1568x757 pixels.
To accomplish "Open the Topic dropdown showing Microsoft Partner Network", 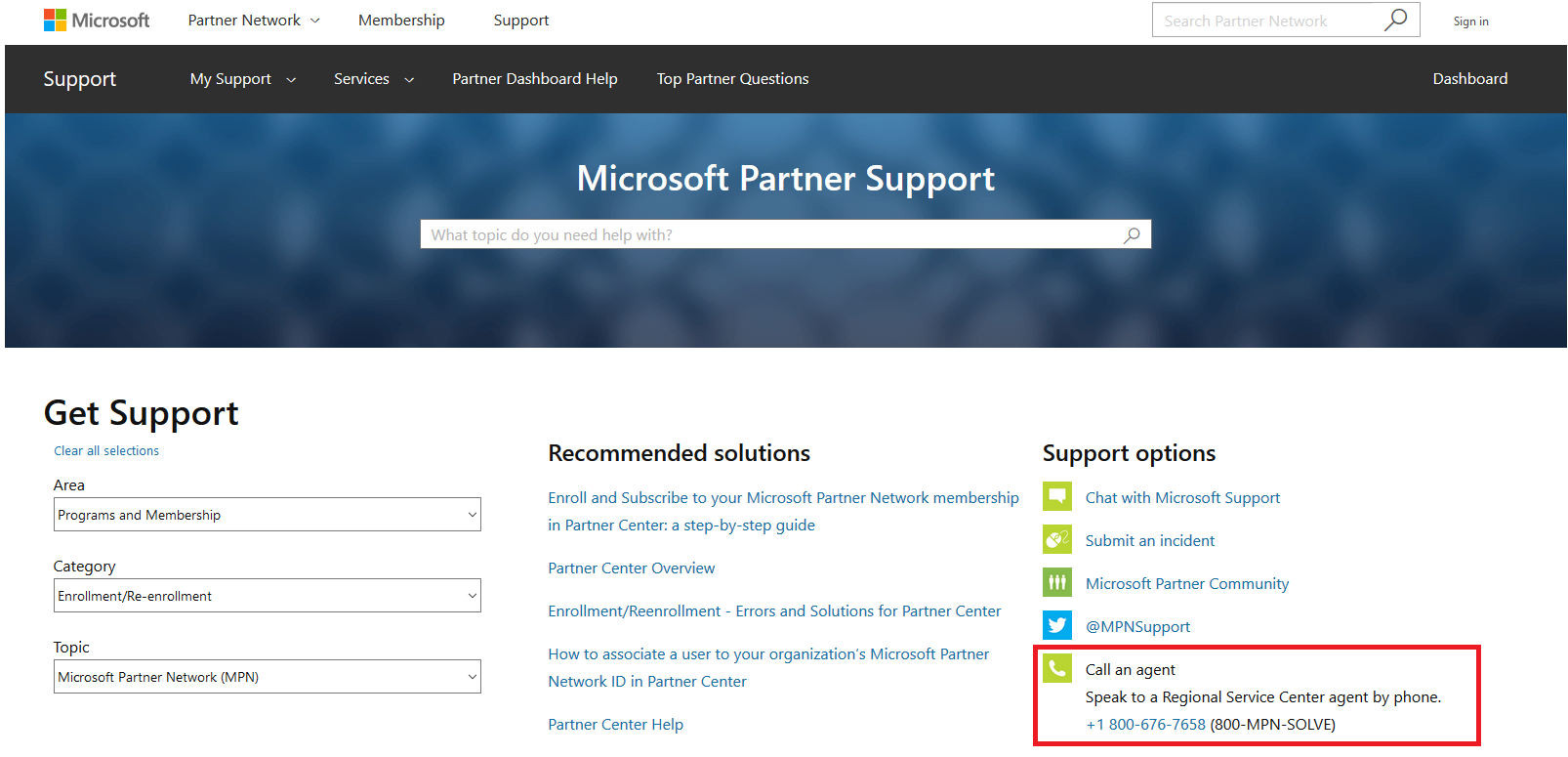I will (x=268, y=677).
